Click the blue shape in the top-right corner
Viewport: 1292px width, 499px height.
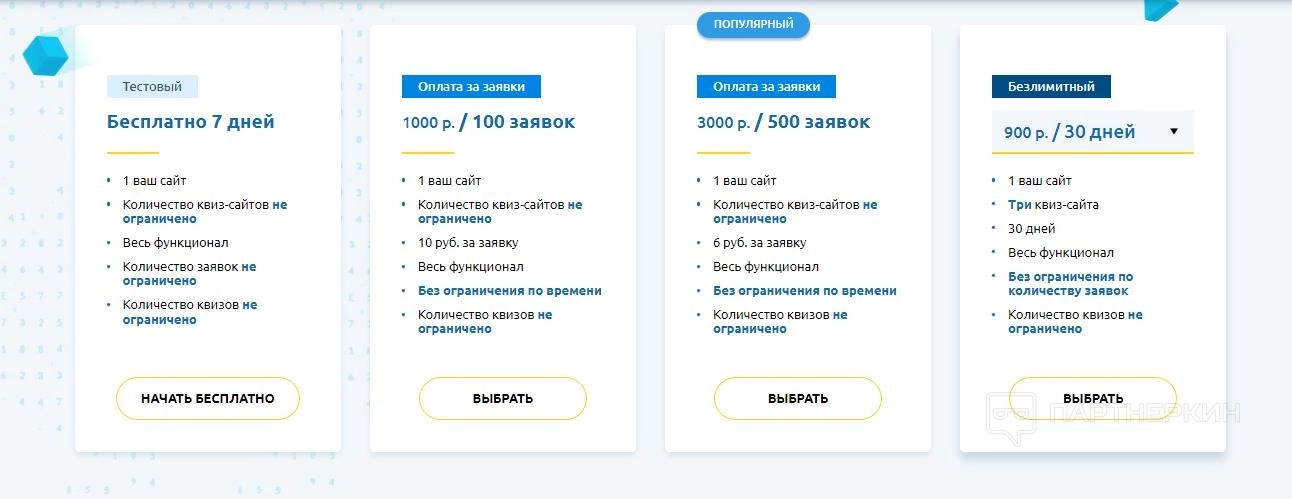1160,9
